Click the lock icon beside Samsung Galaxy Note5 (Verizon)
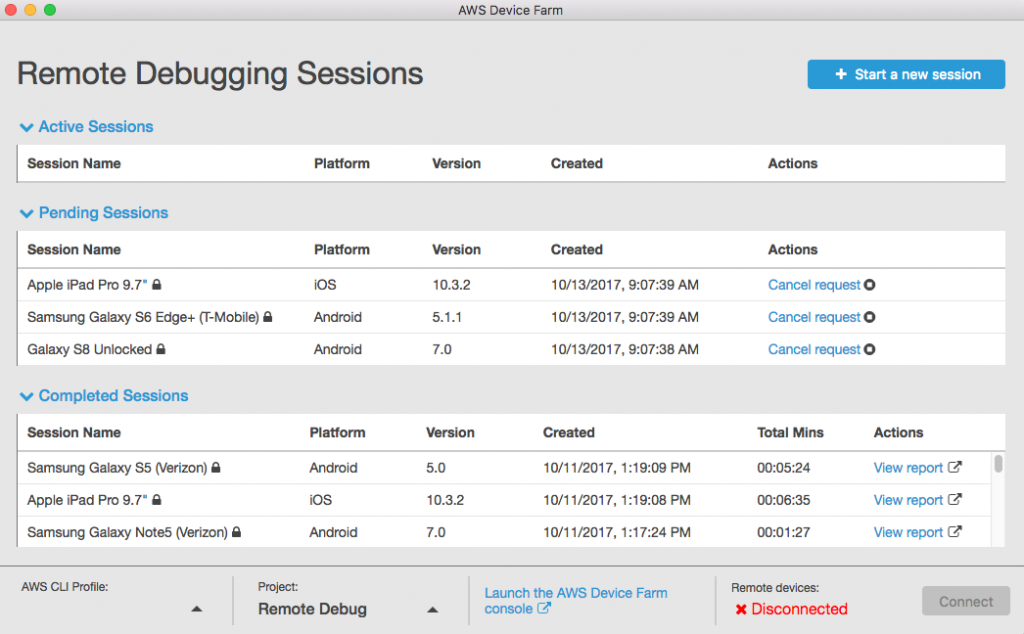The image size is (1024, 634). (236, 531)
